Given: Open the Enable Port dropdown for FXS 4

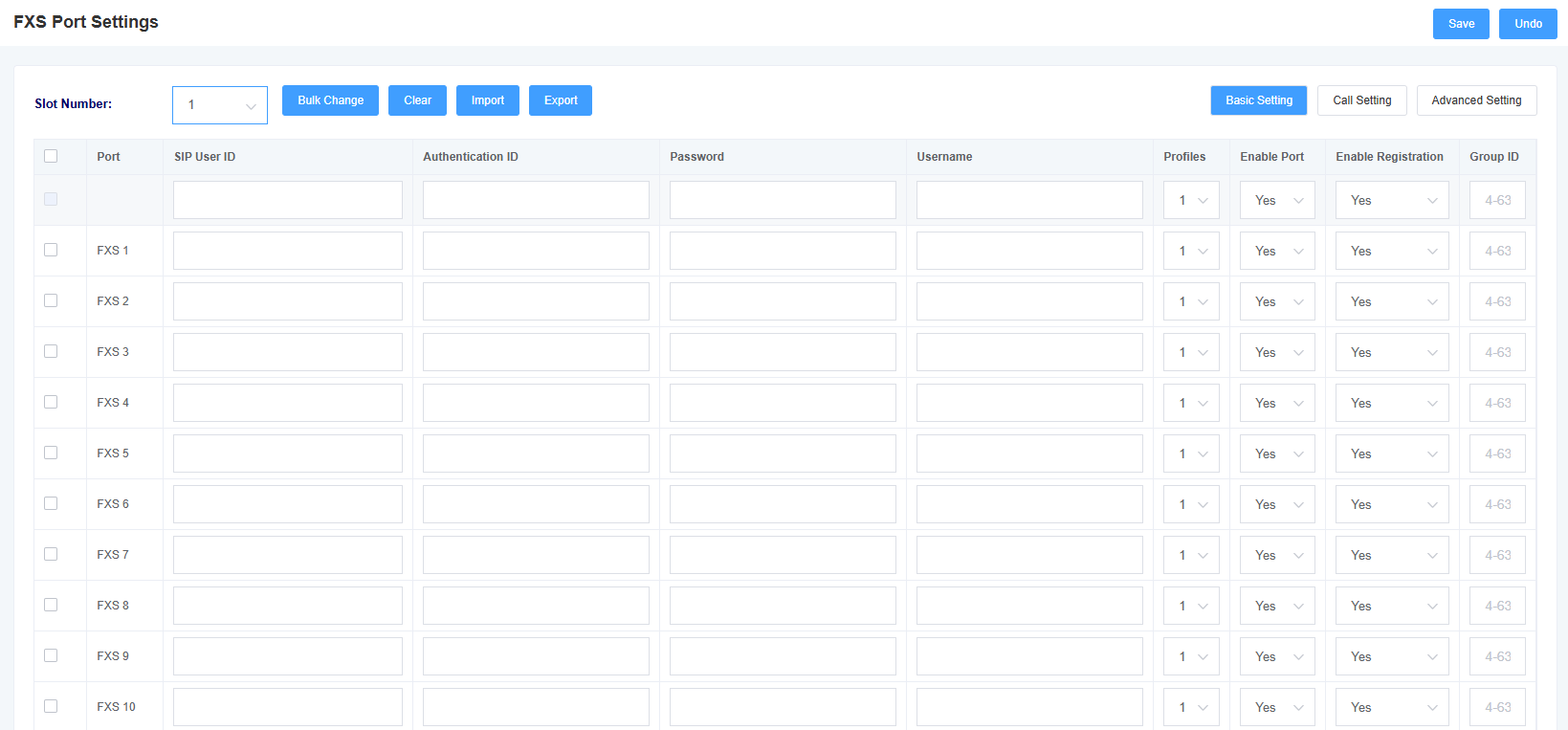Looking at the screenshot, I should coord(1277,403).
